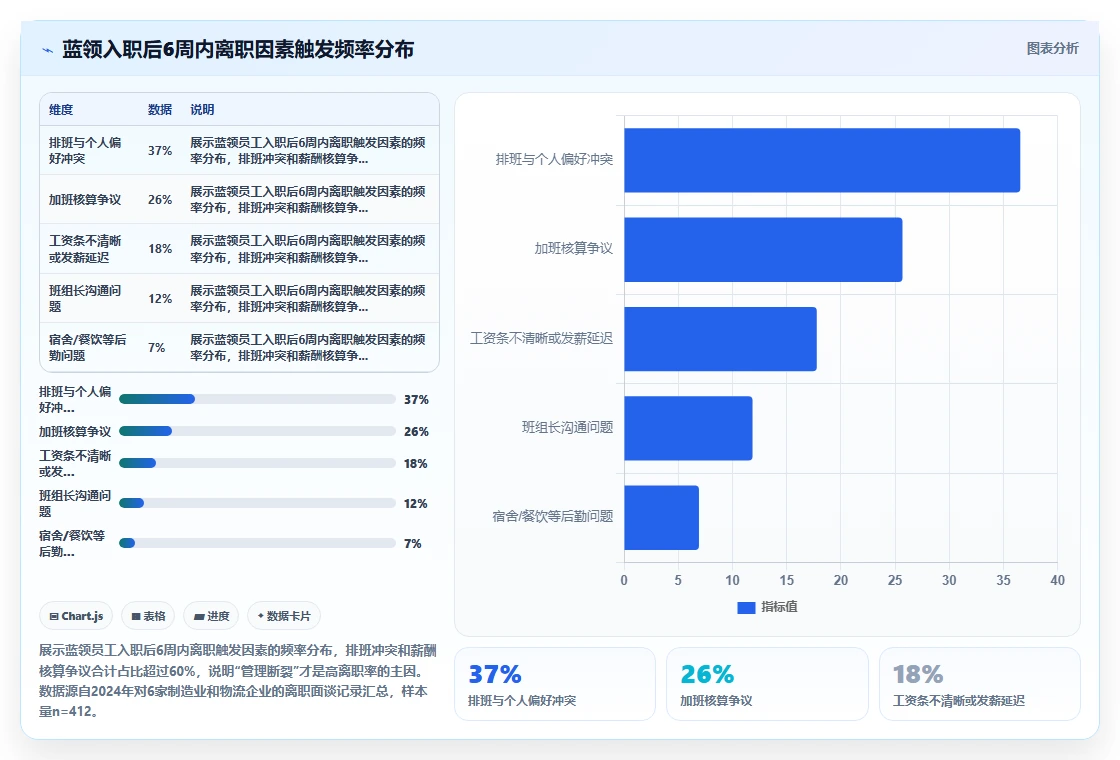This screenshot has width=1120, height=760.
Task: Click 宿舍/餐饮等后勤问题 in the table
Action: 87,347
